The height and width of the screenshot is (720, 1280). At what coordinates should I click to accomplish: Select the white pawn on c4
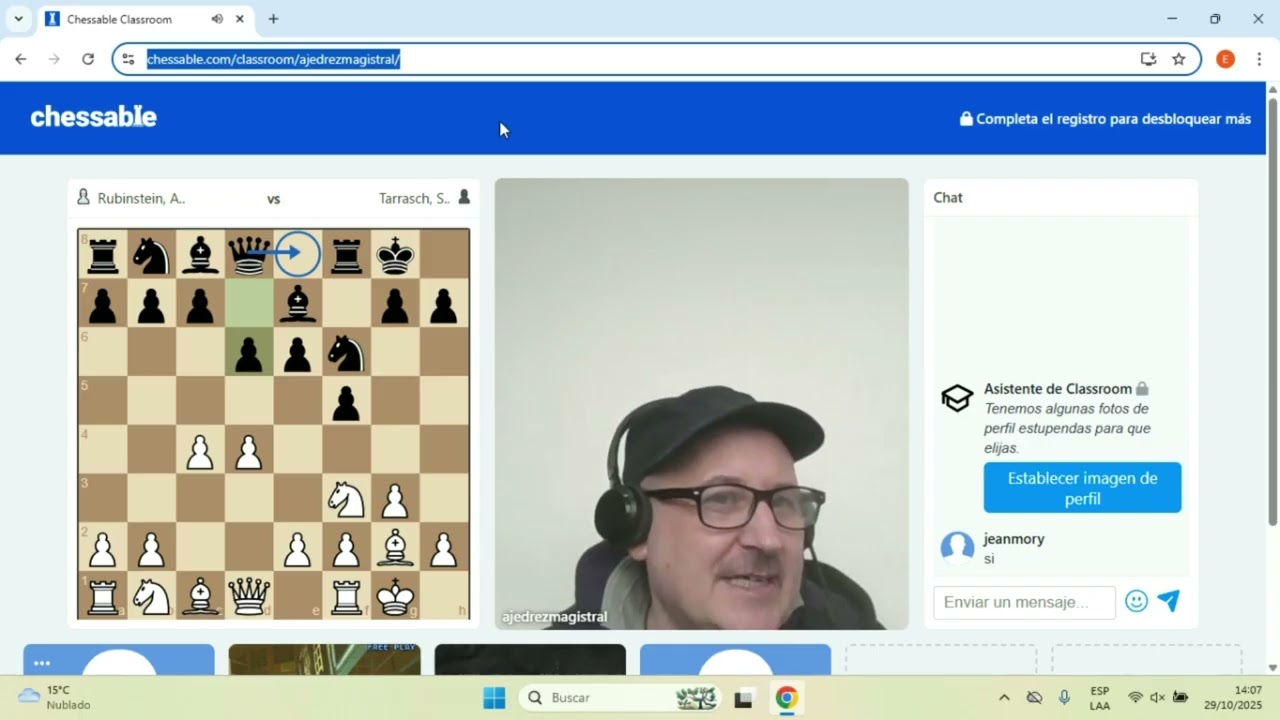tap(200, 450)
